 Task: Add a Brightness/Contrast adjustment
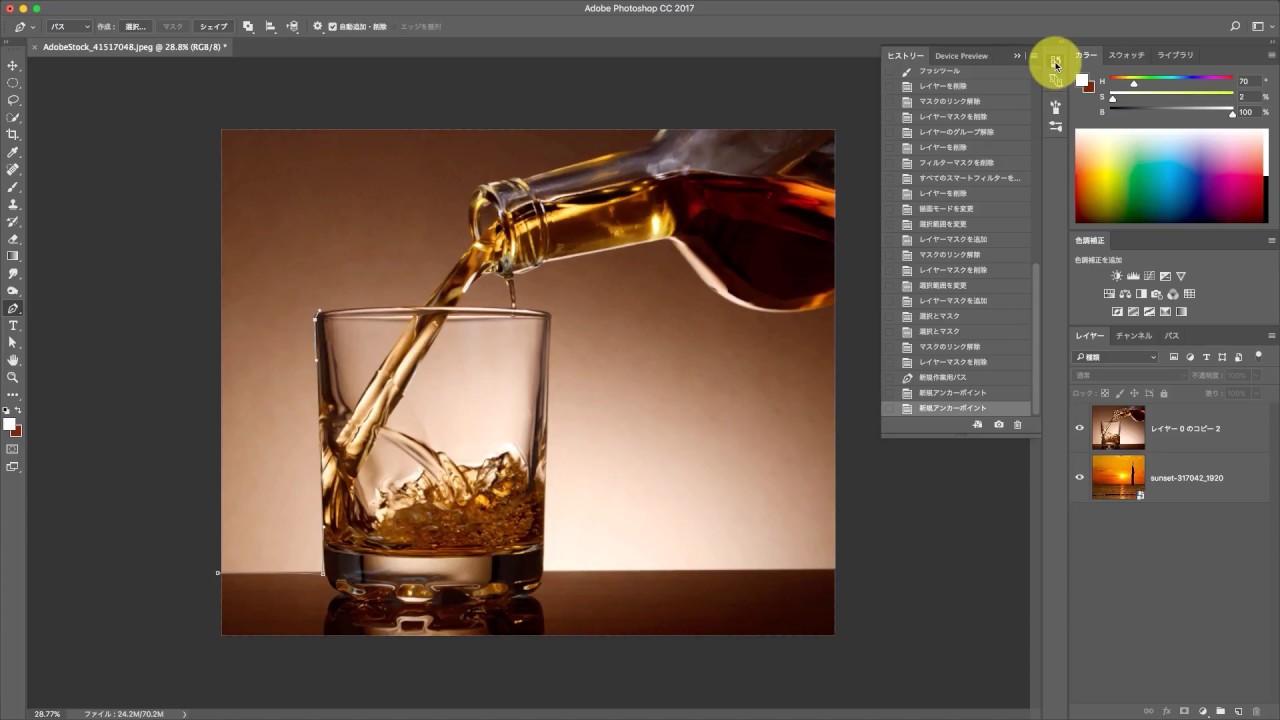tap(1117, 276)
